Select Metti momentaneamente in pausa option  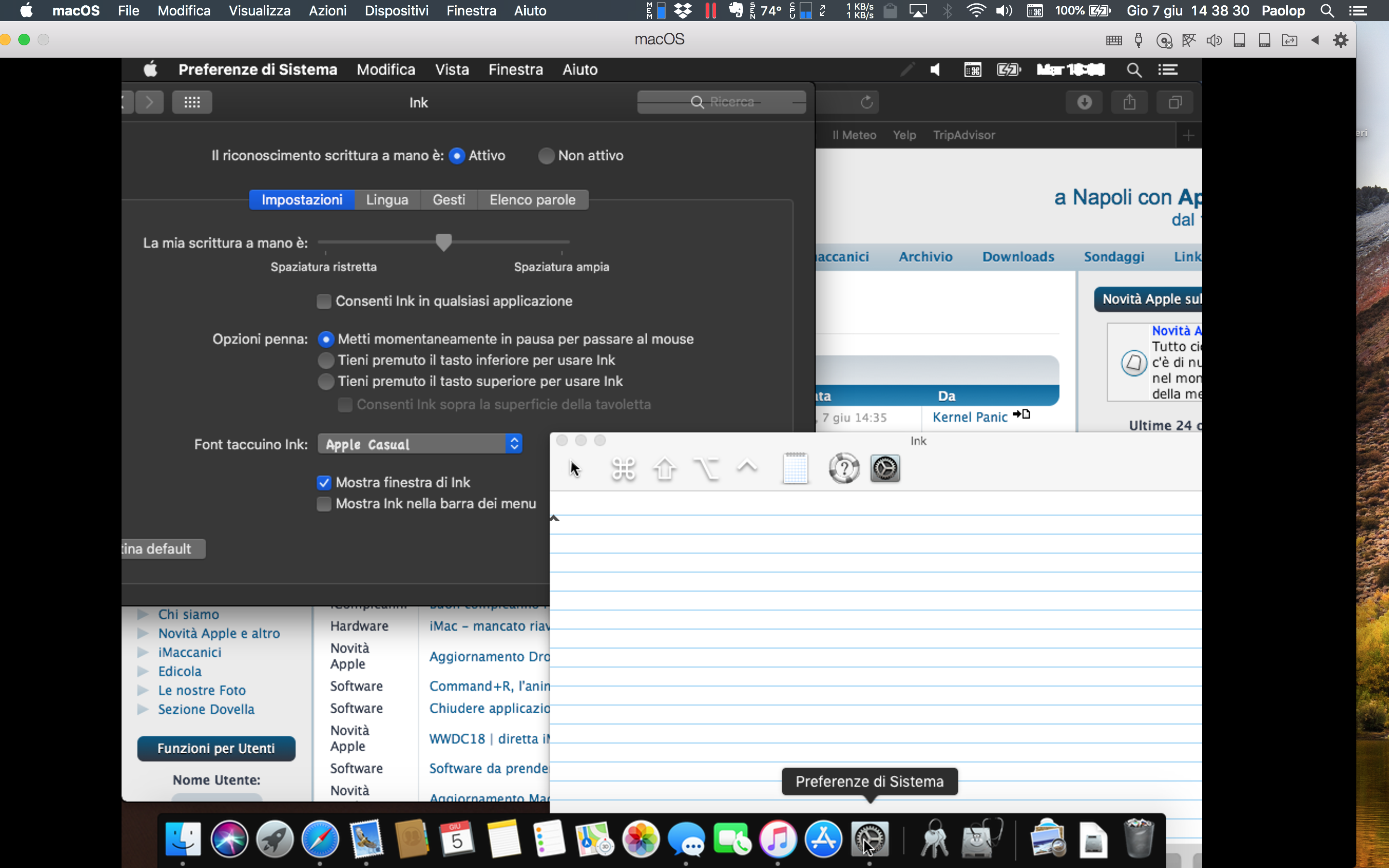coord(326,339)
